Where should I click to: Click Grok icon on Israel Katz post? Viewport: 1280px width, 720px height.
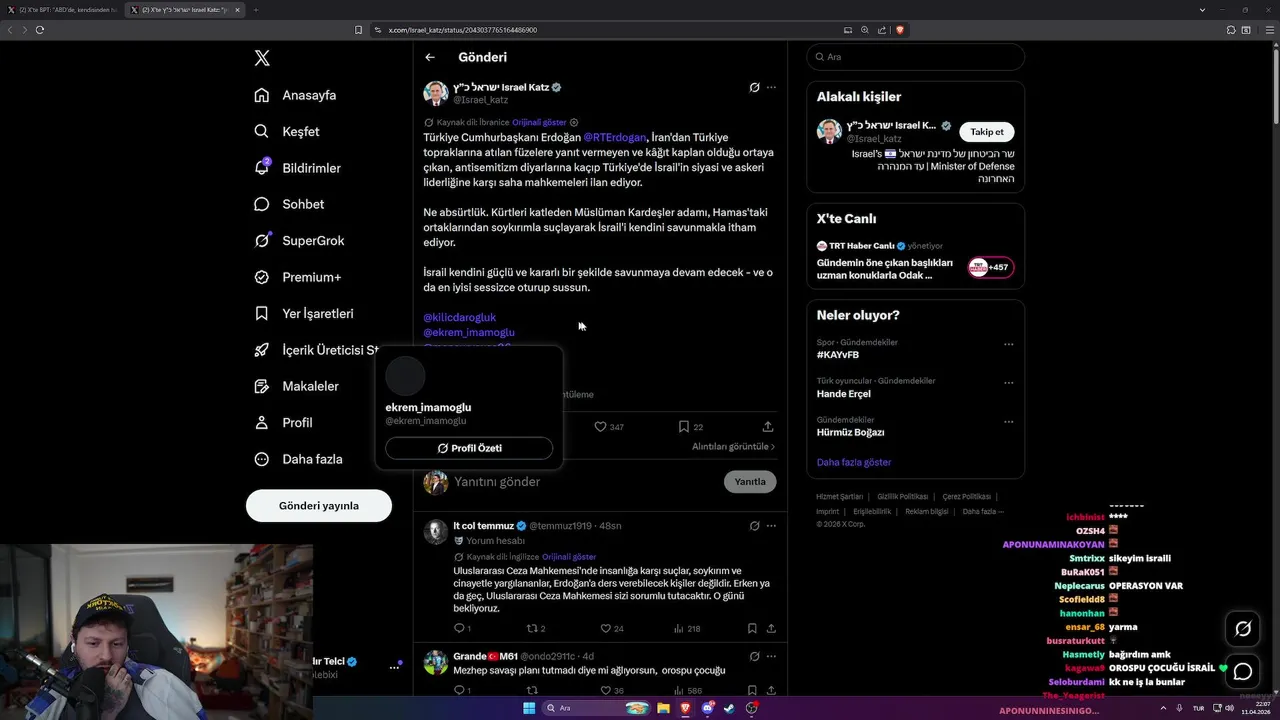point(754,88)
